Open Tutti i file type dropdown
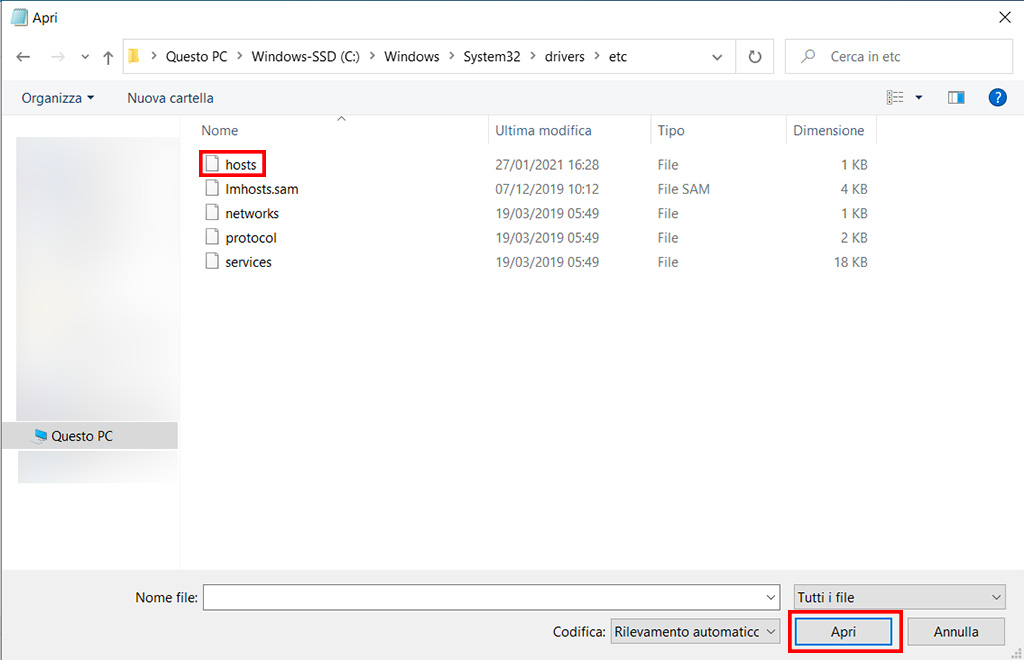 click(899, 597)
